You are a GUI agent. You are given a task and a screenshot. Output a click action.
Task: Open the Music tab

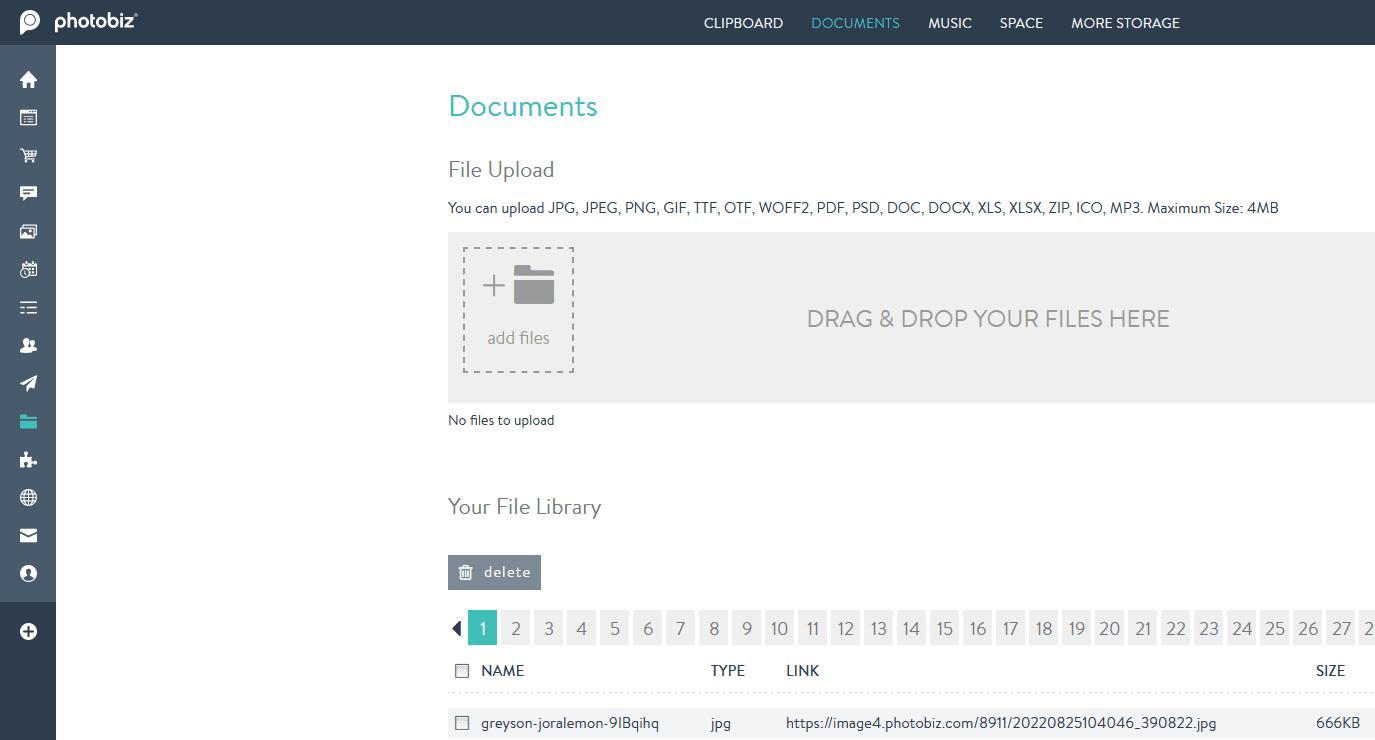(949, 23)
